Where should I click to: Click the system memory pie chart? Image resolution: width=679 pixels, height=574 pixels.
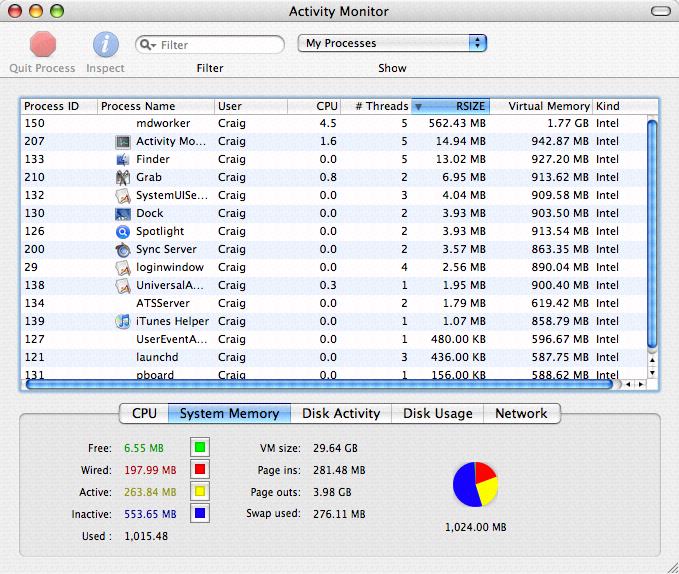[475, 484]
